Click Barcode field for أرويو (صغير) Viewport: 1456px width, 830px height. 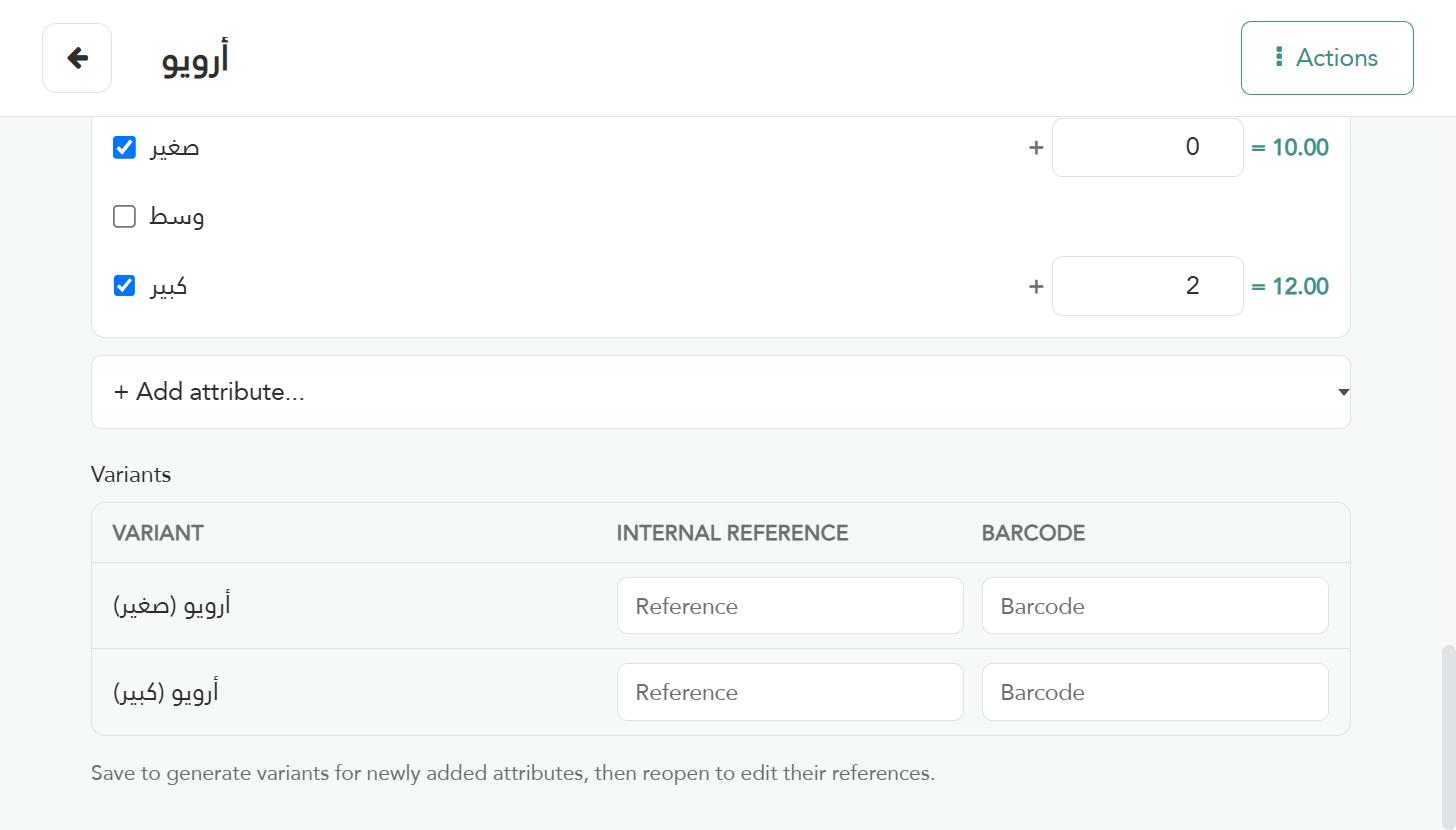[1155, 606]
